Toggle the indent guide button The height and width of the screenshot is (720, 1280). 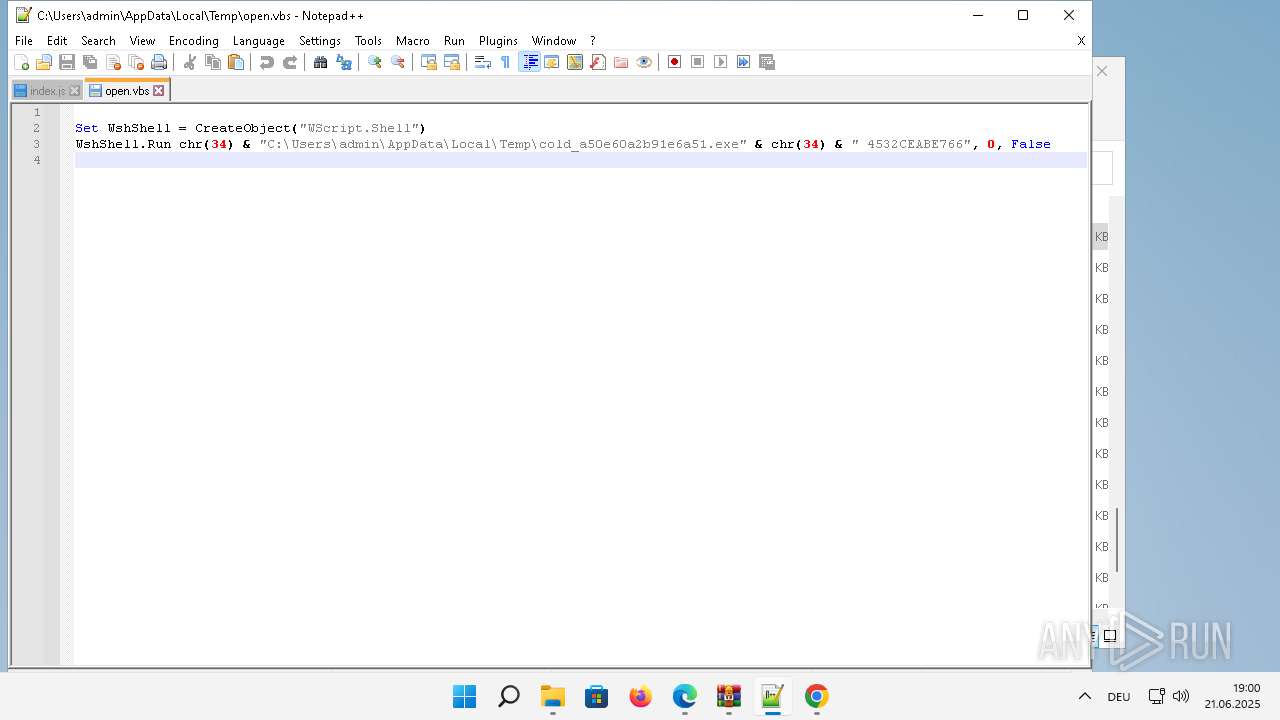(x=529, y=62)
